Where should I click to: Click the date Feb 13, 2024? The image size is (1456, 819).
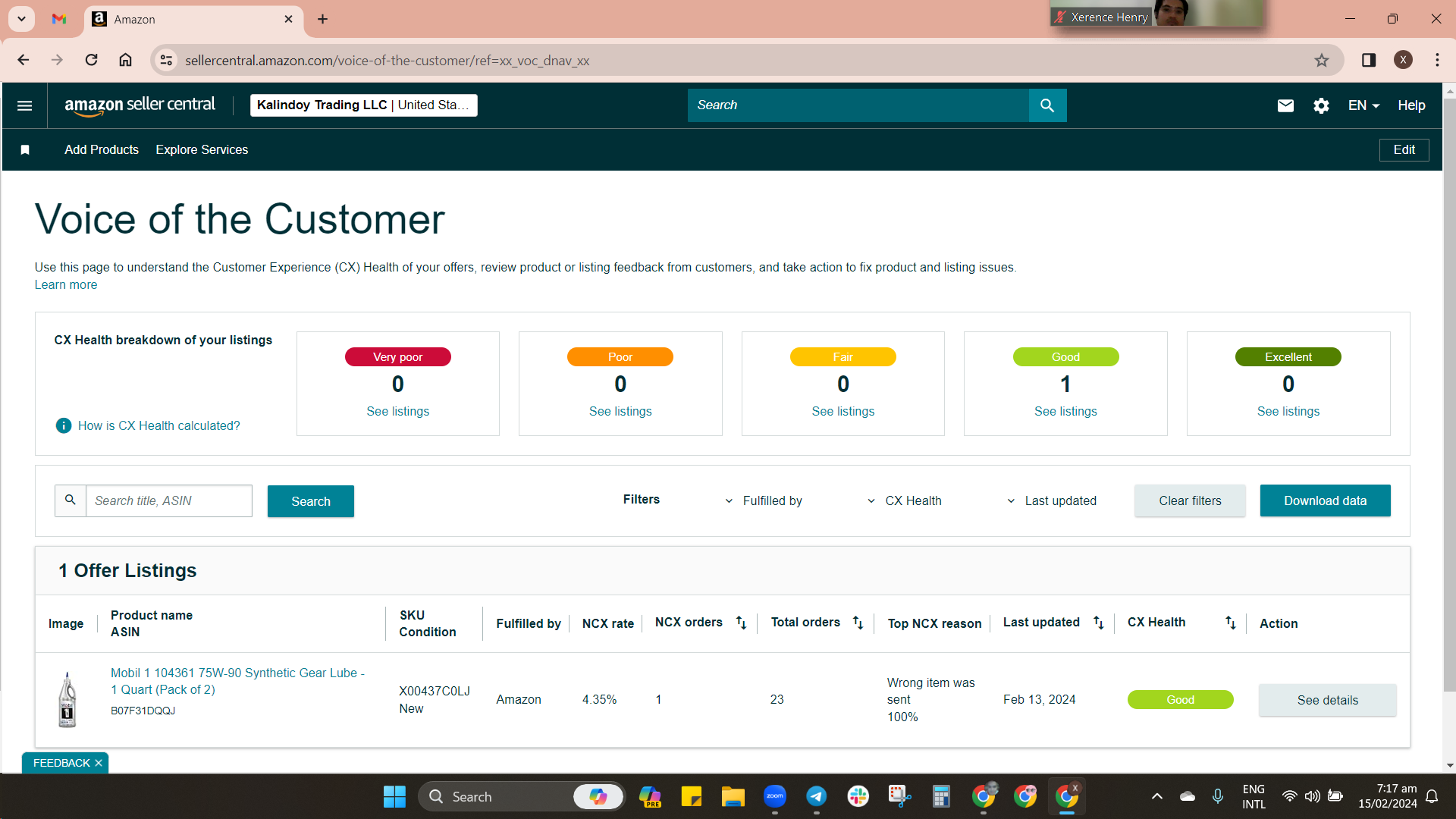coord(1039,699)
